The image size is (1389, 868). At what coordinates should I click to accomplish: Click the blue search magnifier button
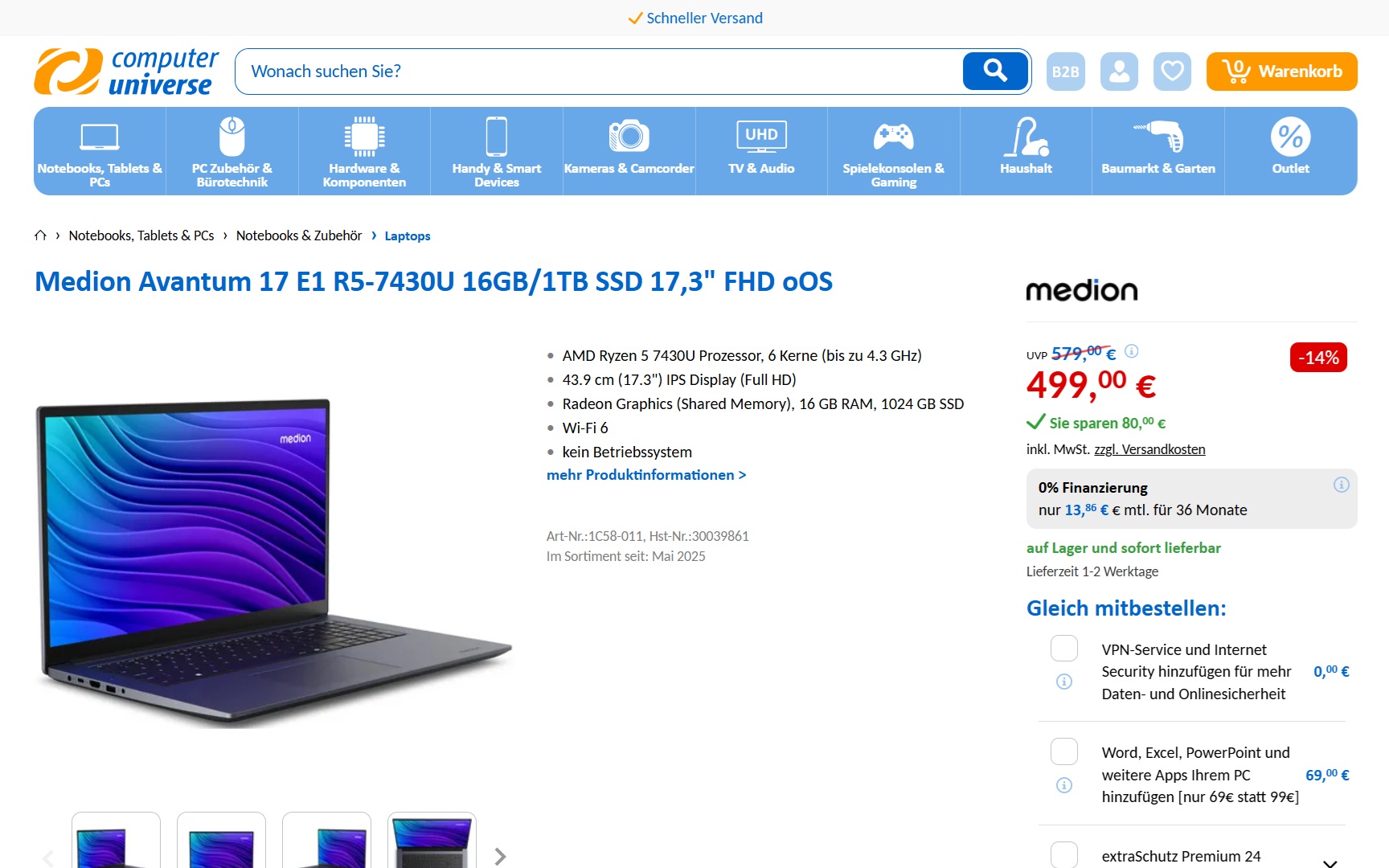995,72
